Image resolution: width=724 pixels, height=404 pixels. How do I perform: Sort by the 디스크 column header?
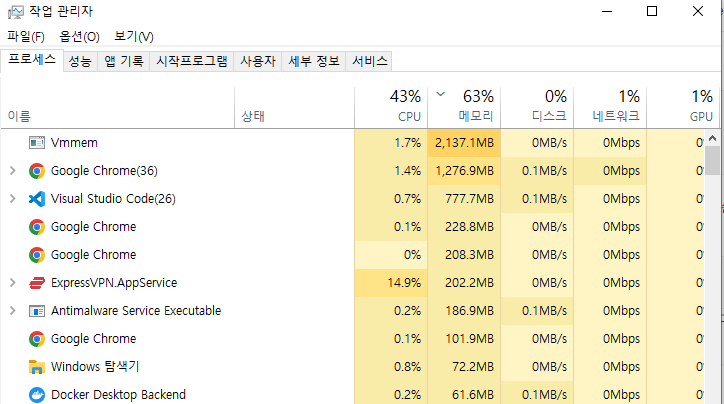click(537, 108)
